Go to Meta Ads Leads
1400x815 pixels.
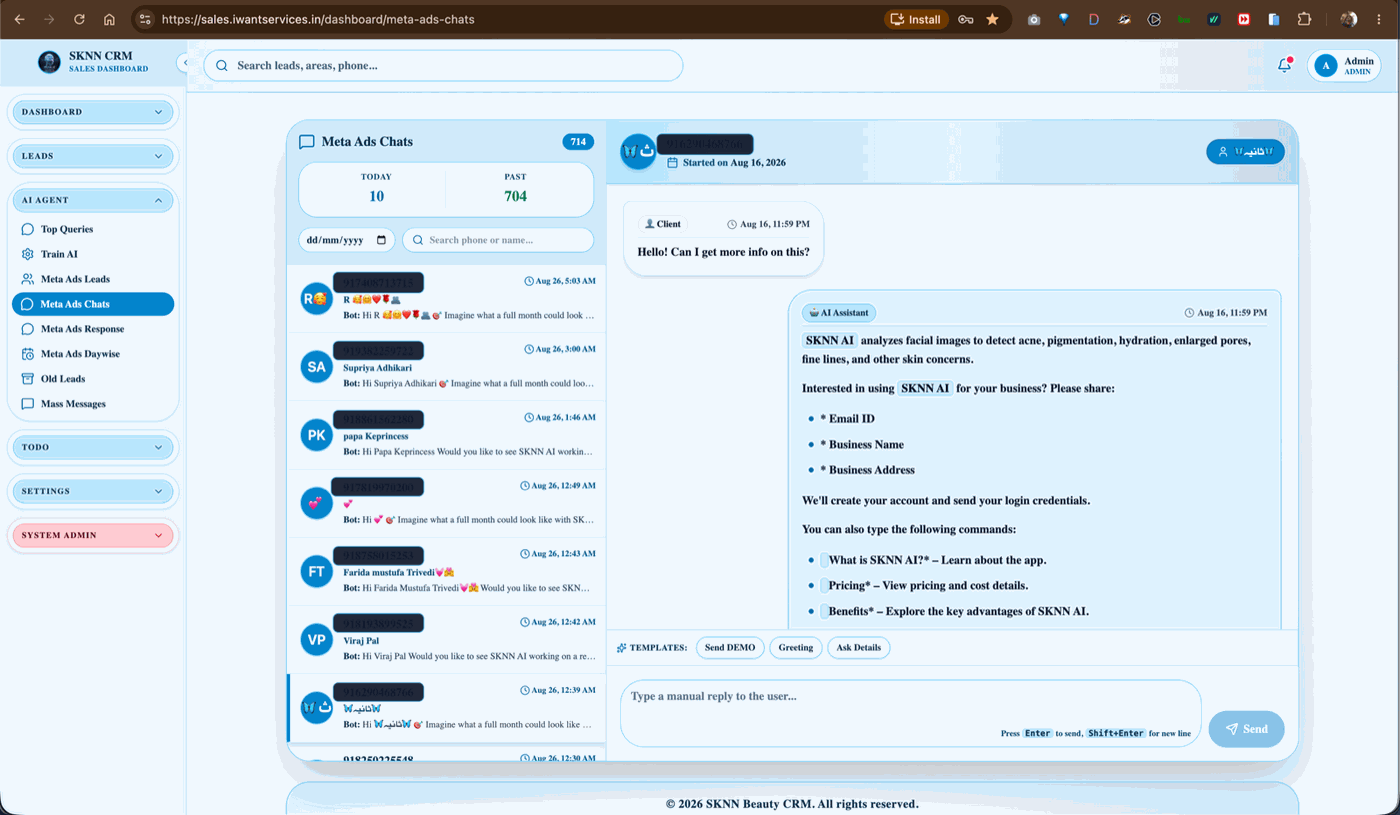tap(93, 279)
